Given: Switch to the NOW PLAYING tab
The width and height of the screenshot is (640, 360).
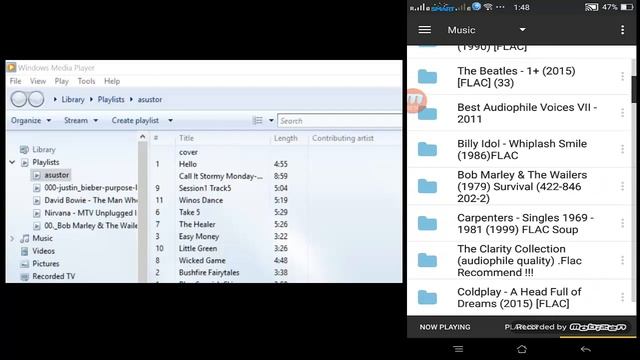Looking at the screenshot, I should 445,327.
